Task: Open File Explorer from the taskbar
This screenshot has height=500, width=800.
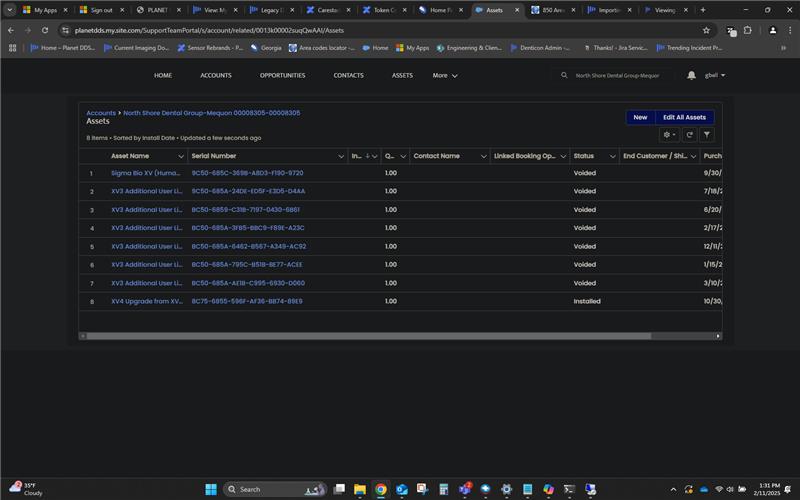Action: coord(360,489)
